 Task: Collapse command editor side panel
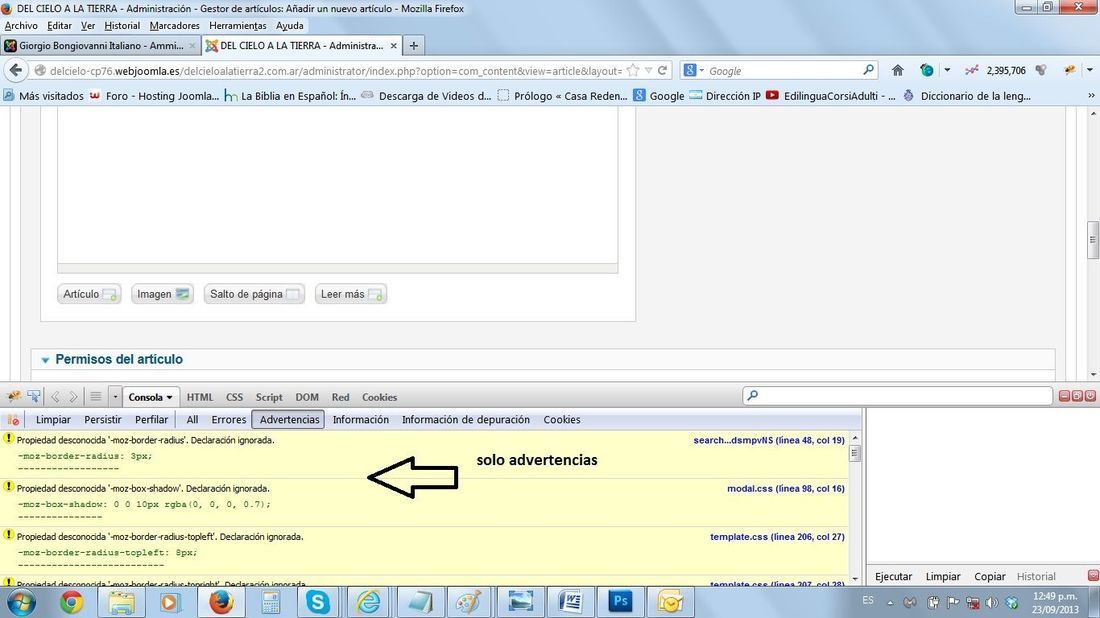point(1092,575)
